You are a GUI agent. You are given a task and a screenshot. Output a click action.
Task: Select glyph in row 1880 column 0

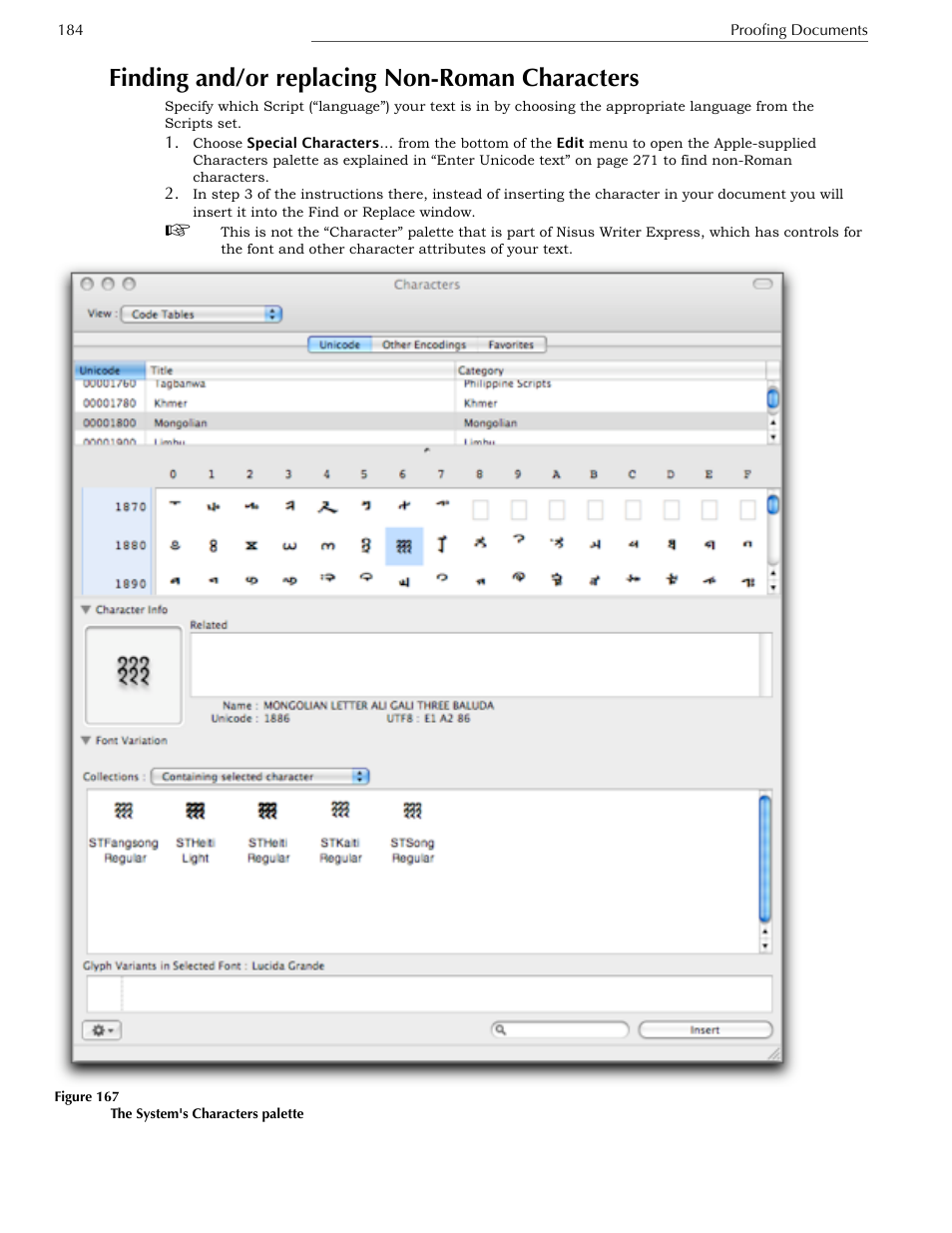175,546
